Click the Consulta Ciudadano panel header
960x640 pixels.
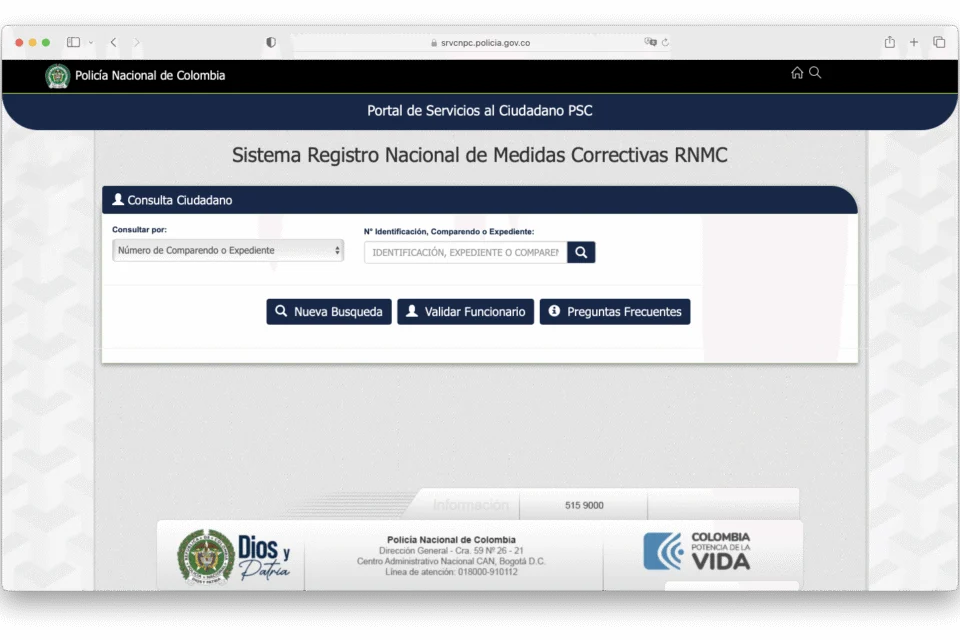click(479, 200)
